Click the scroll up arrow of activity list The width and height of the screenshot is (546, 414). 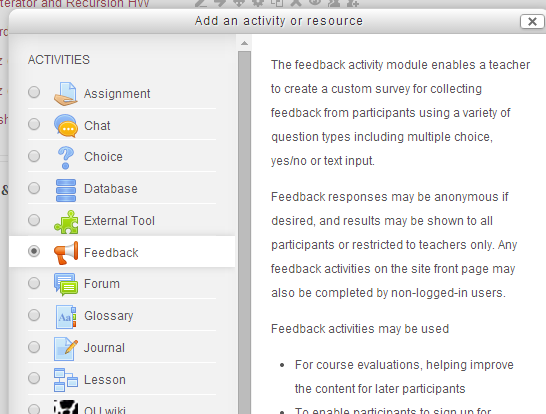coord(244,43)
